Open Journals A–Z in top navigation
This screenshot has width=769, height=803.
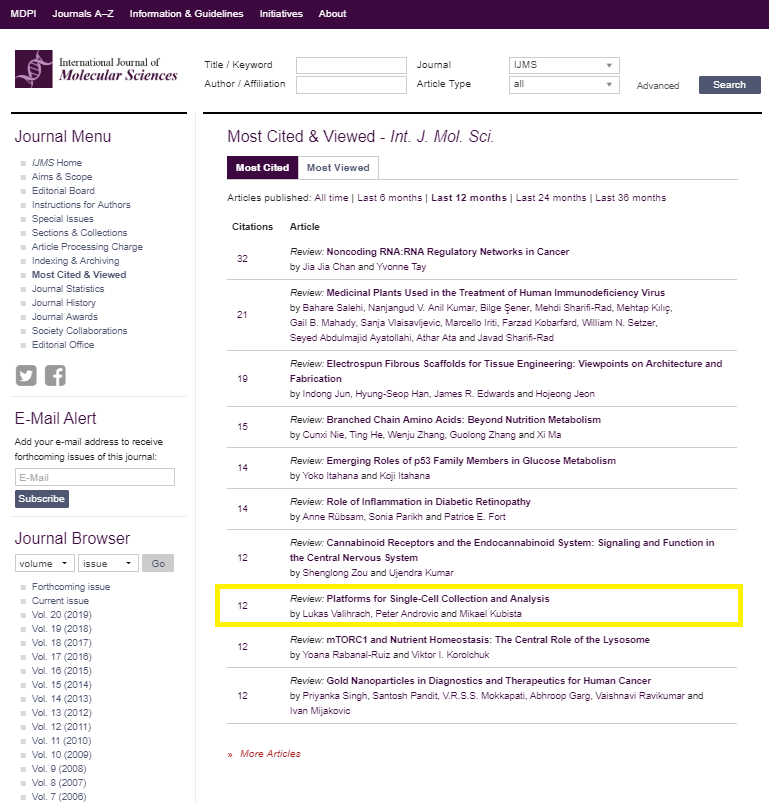point(83,14)
